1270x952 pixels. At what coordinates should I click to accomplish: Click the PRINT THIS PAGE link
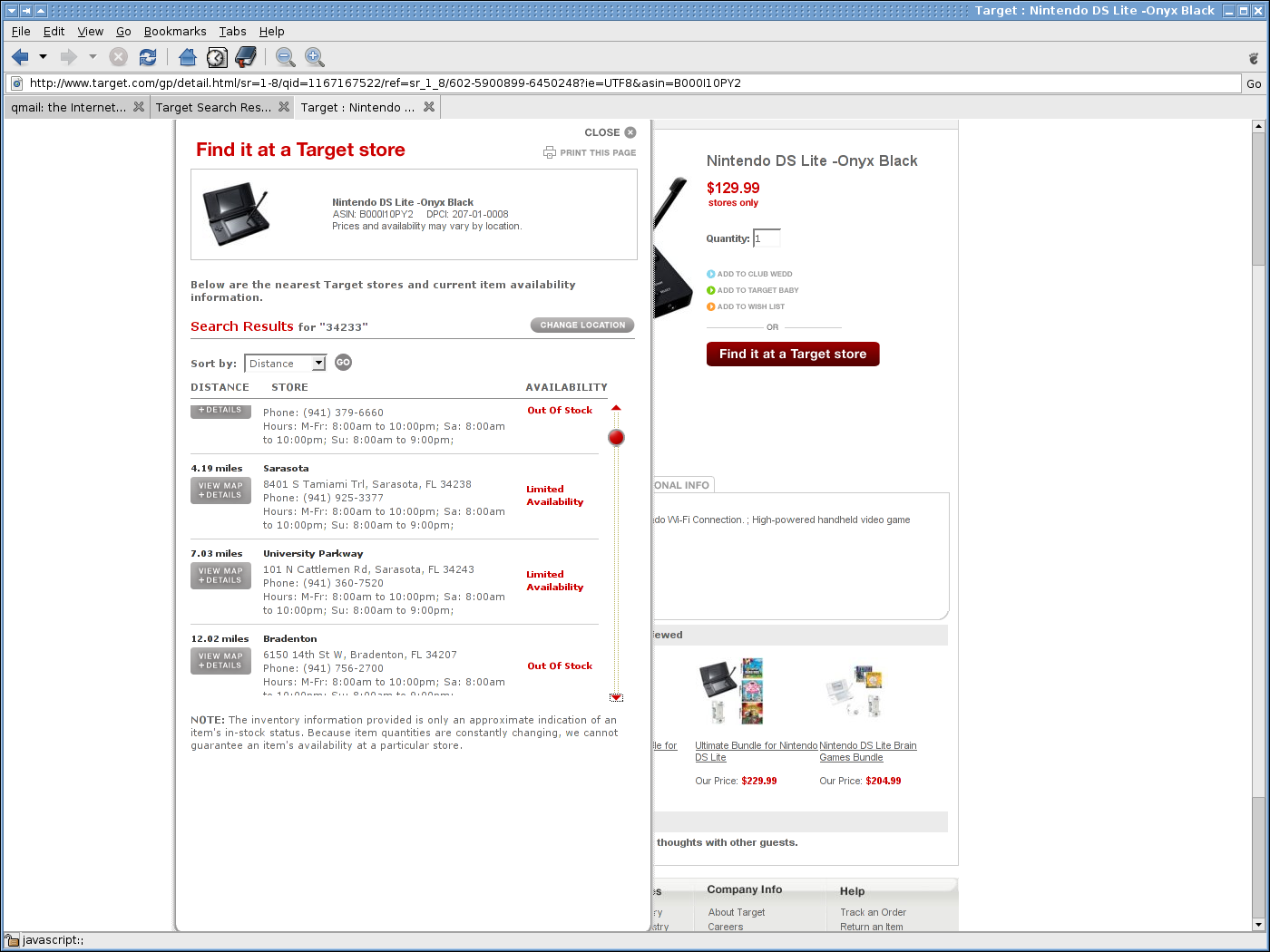coord(590,152)
